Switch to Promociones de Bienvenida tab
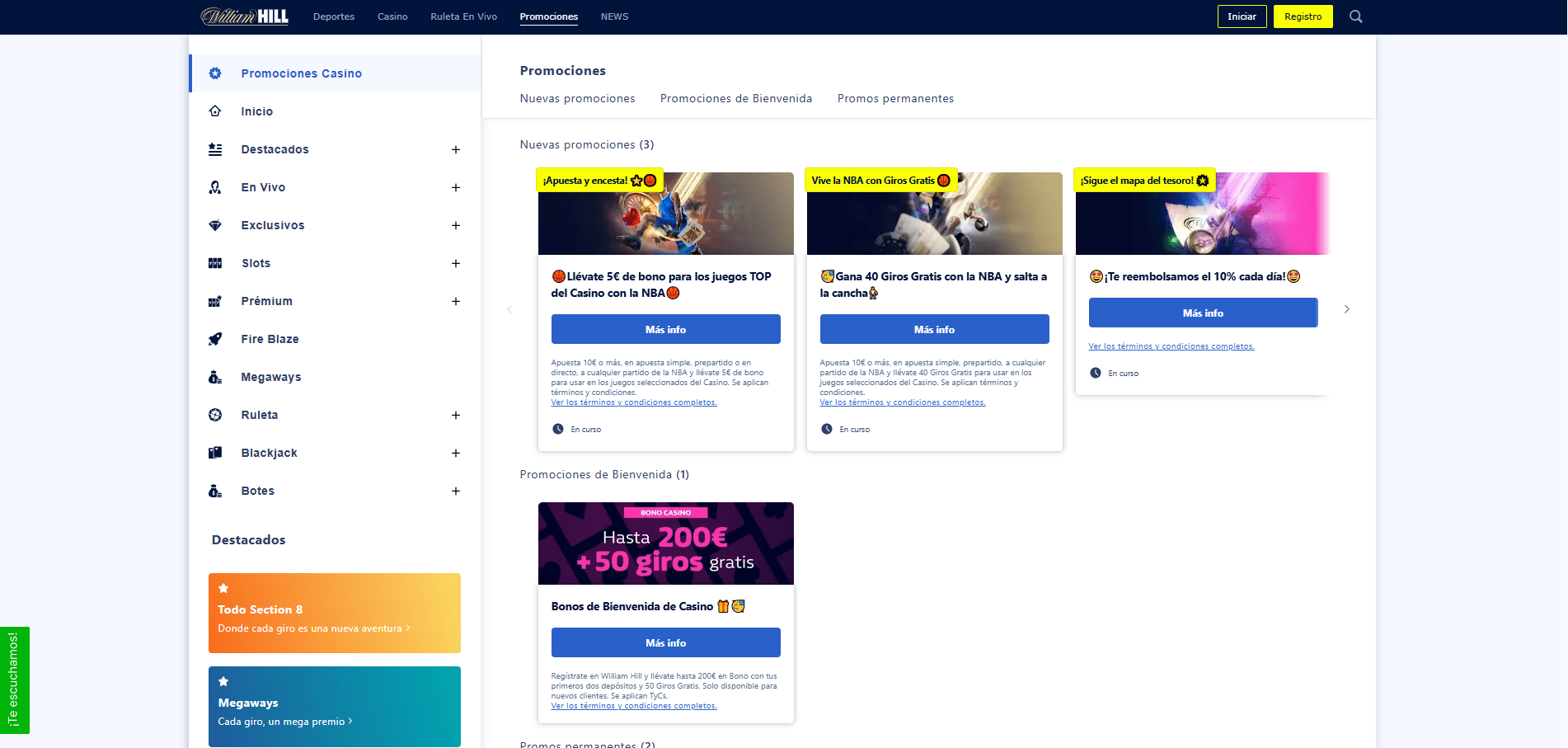 click(736, 98)
